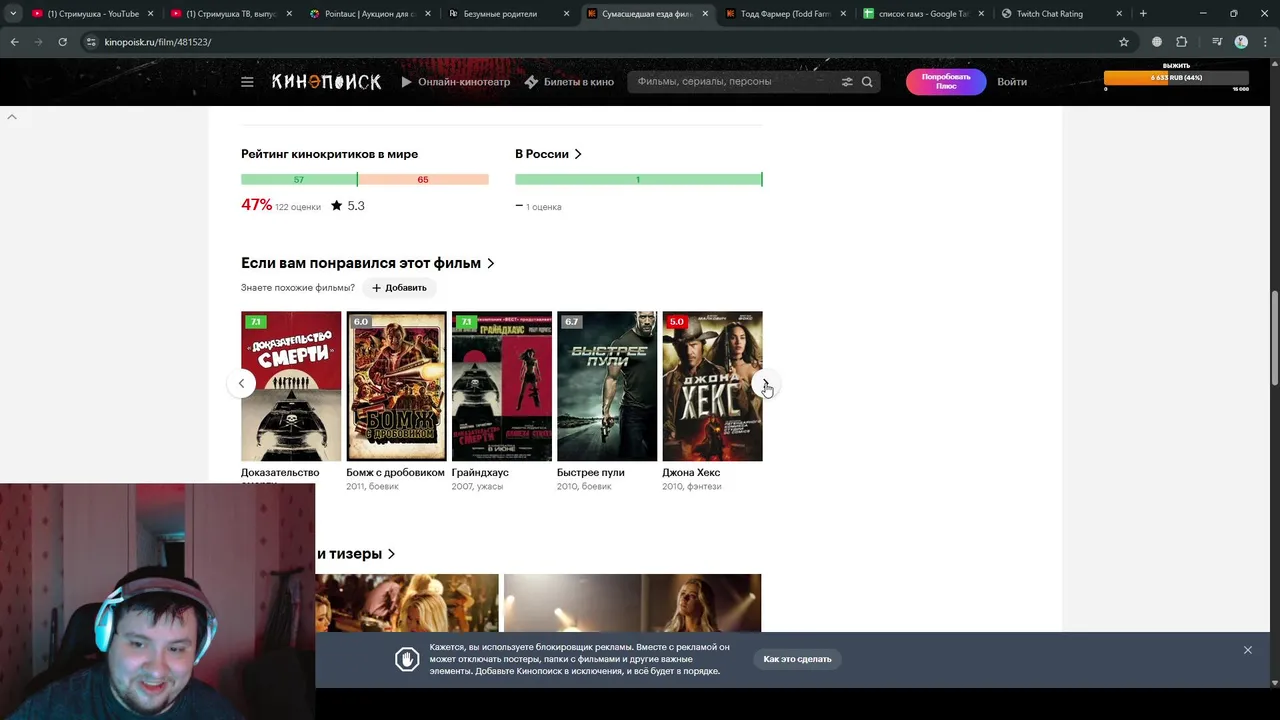
Task: Open Грайндхаус movie poster
Action: coord(502,386)
